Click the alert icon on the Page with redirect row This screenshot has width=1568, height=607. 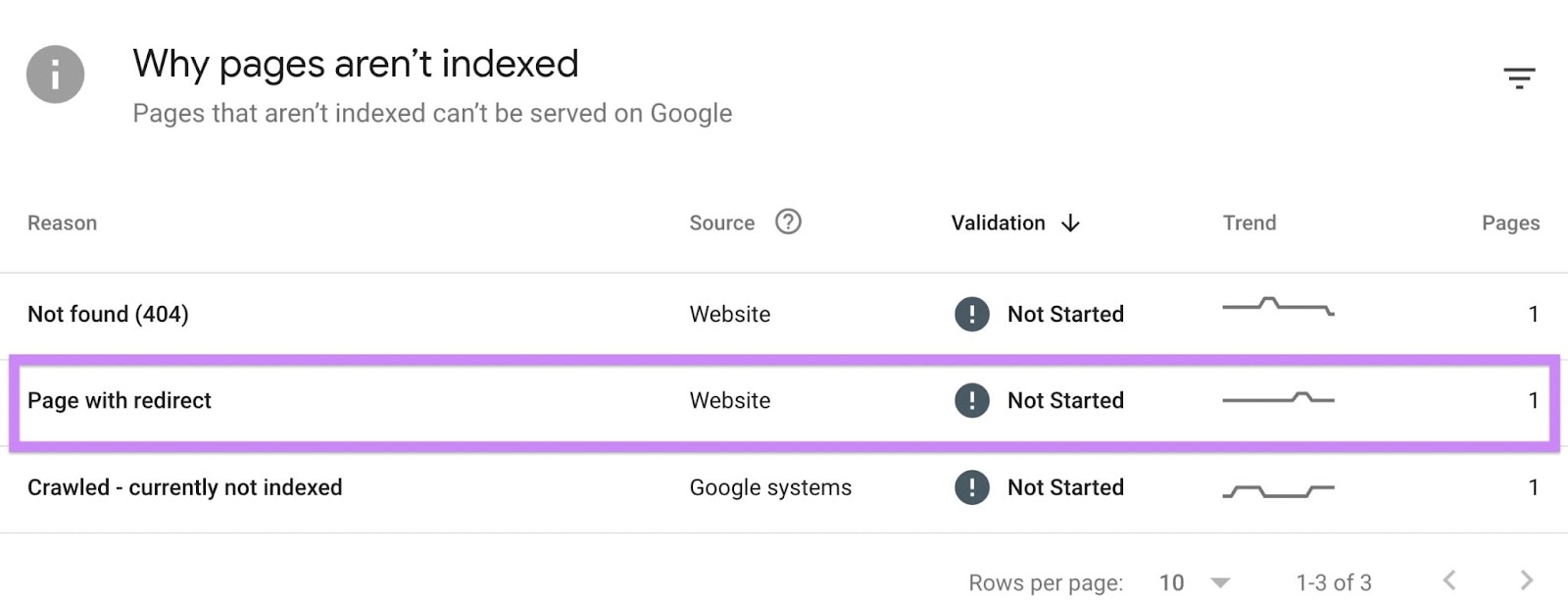point(970,400)
